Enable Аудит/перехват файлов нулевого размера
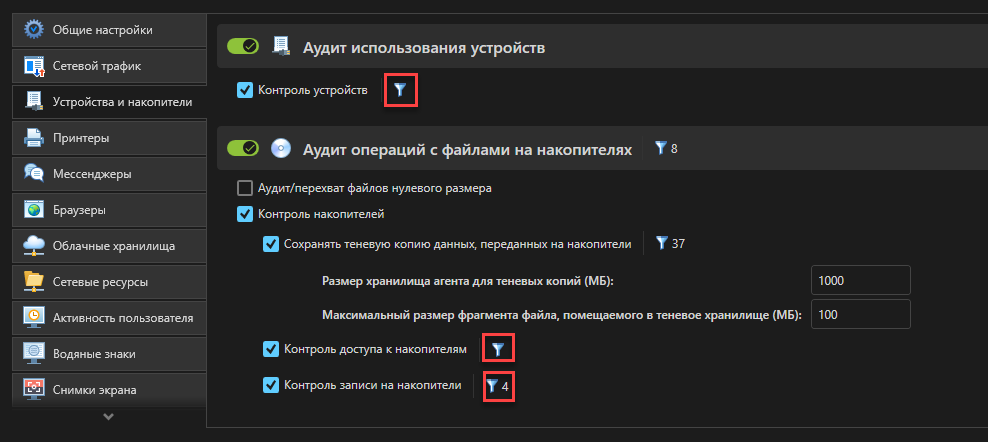 point(244,188)
